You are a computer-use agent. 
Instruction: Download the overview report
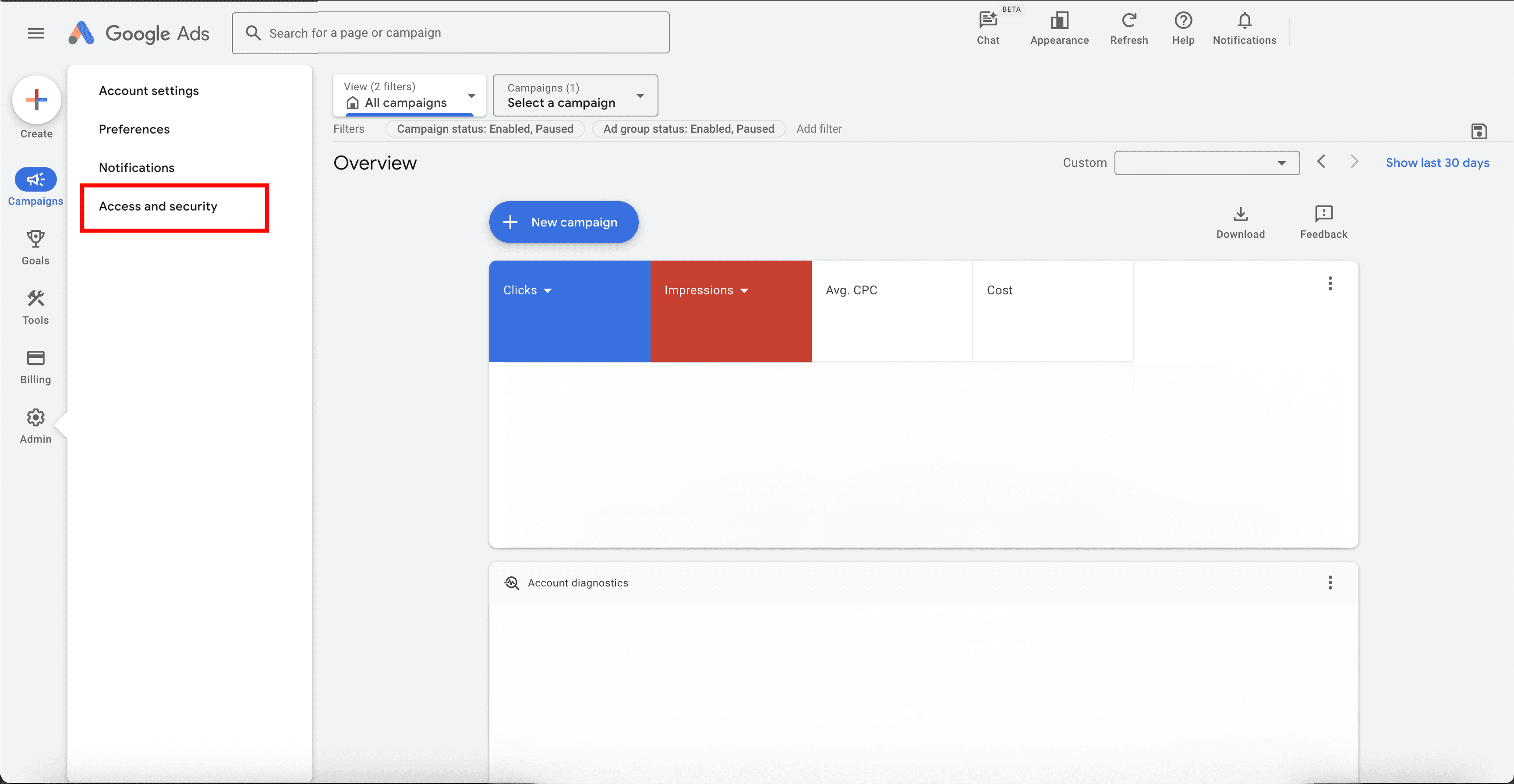pos(1240,222)
